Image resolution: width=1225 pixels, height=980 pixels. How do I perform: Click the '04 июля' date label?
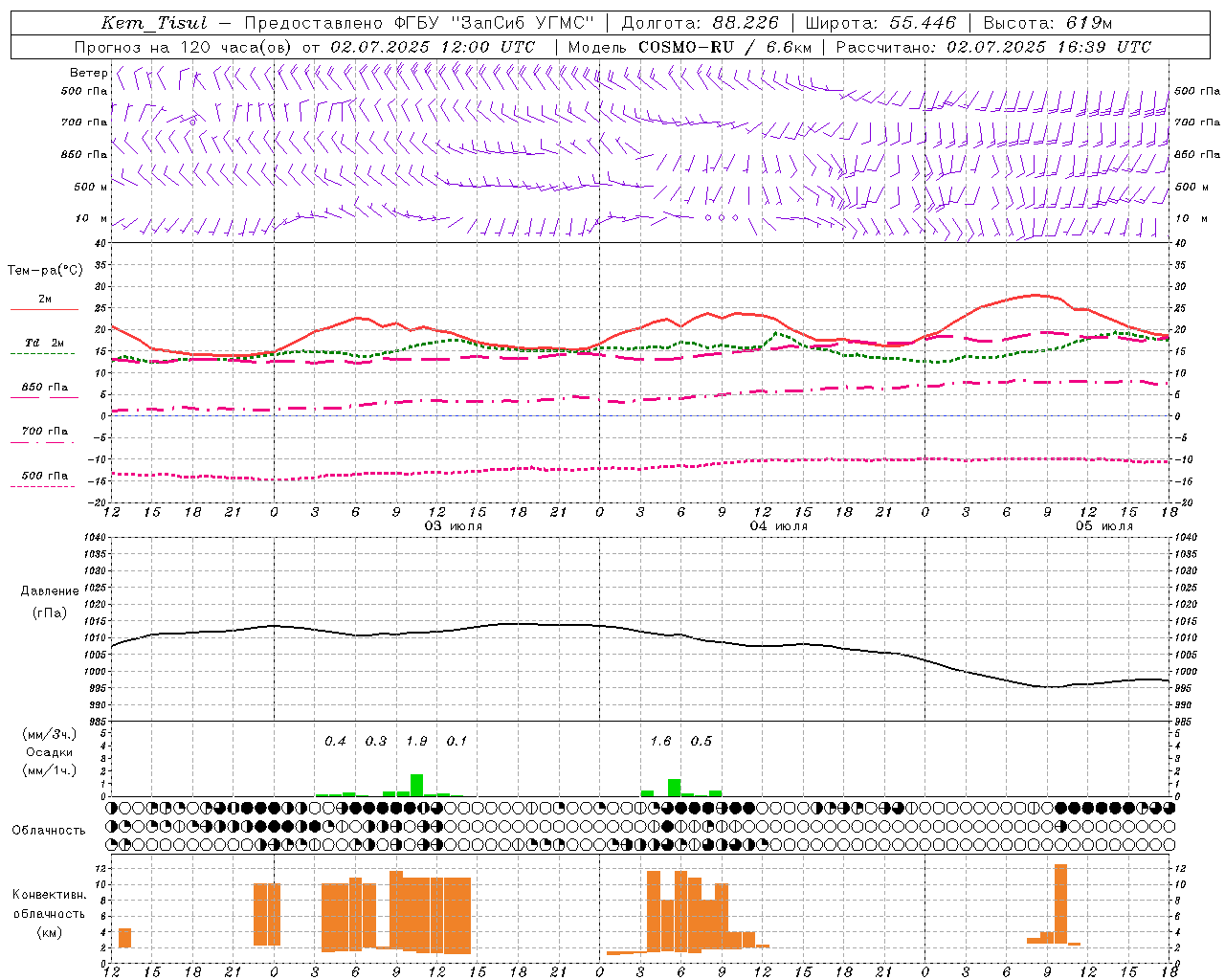779,526
